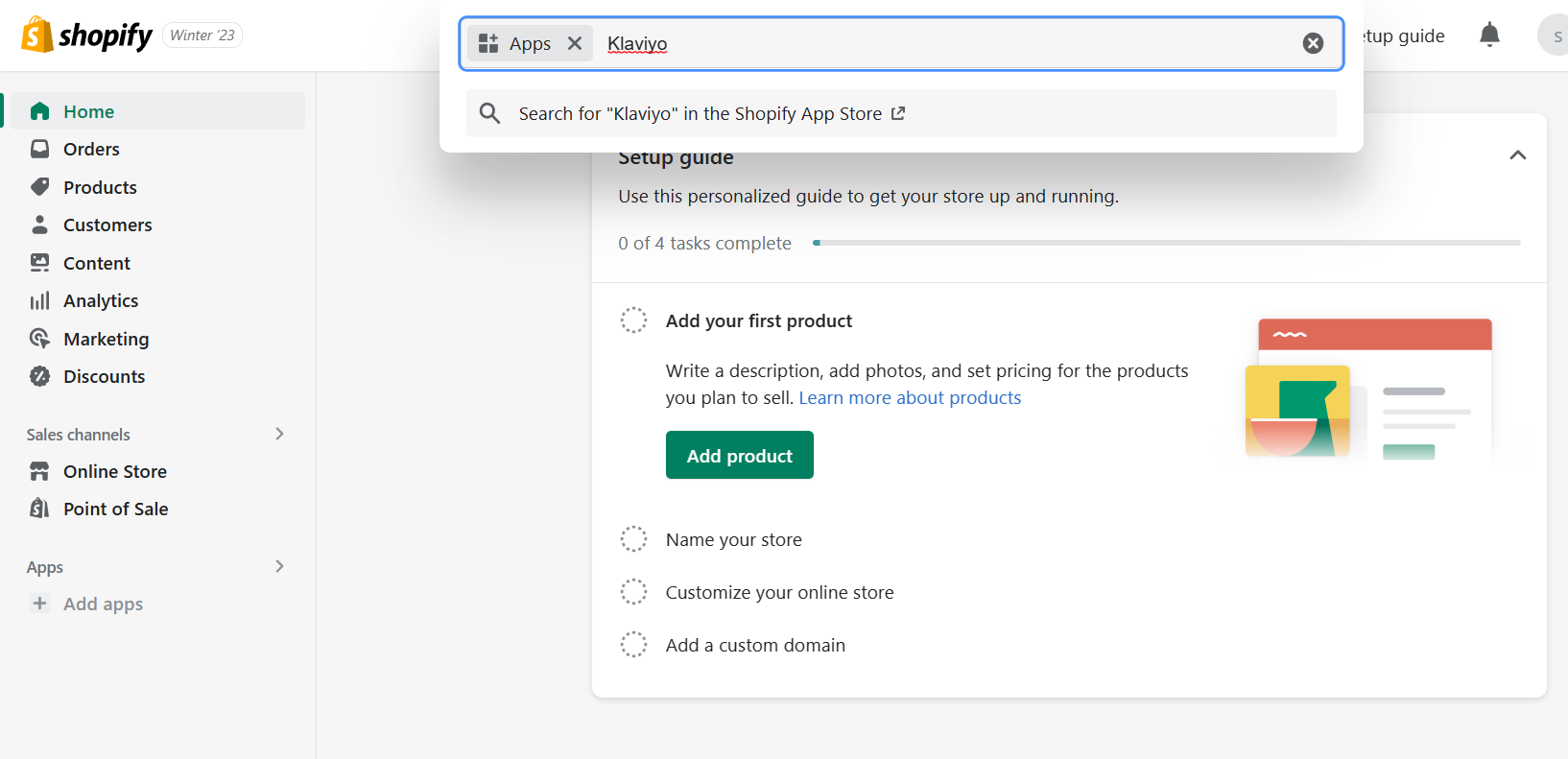1568x759 pixels.
Task: Click the green Add product button
Action: coord(740,455)
